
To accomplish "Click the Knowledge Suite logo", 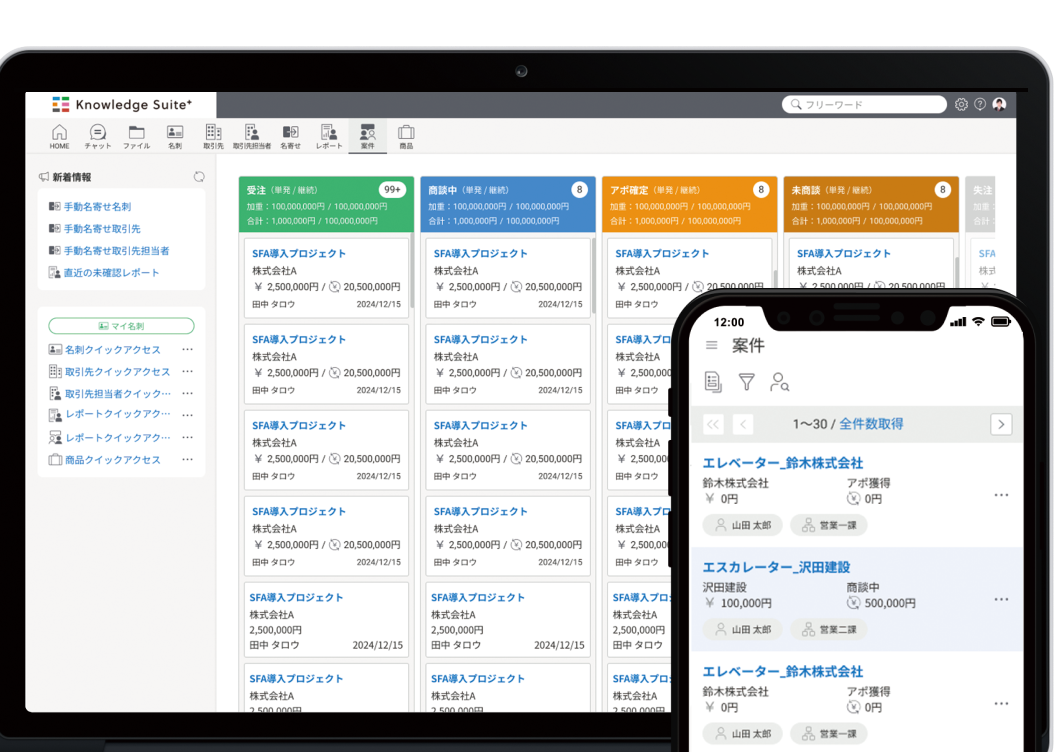I will pyautogui.click(x=122, y=104).
